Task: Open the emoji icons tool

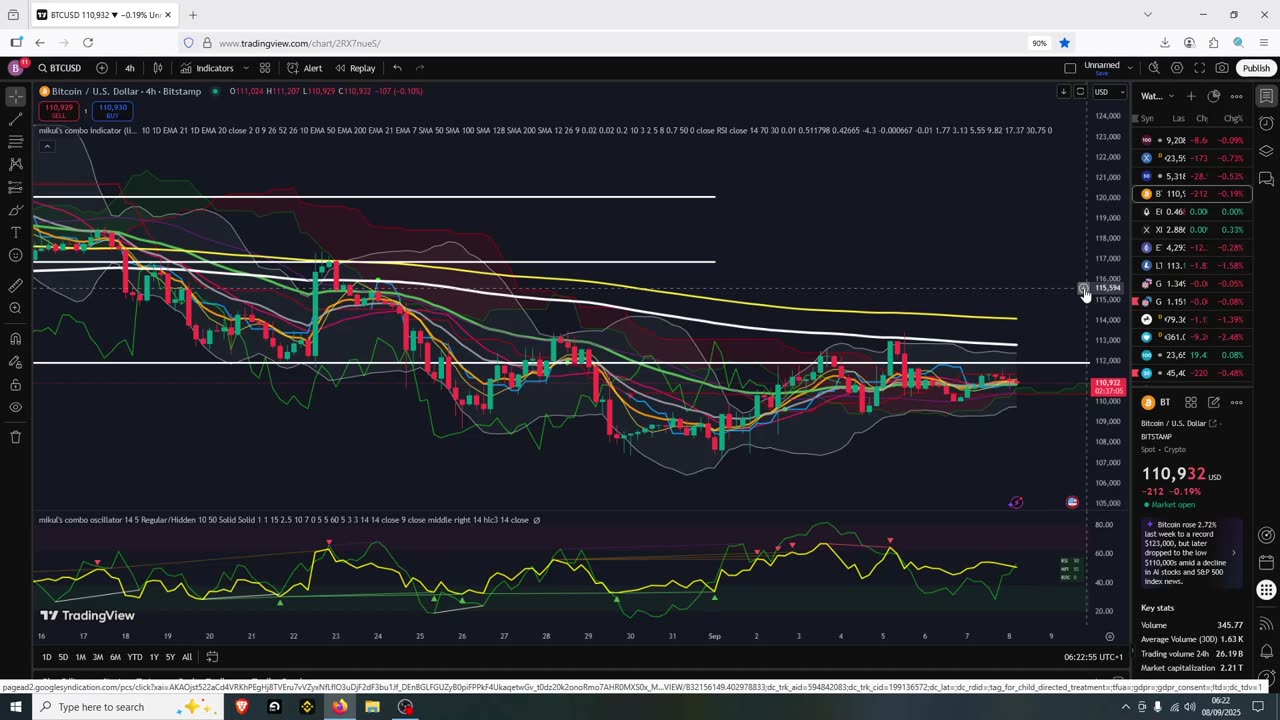Action: 16,255
